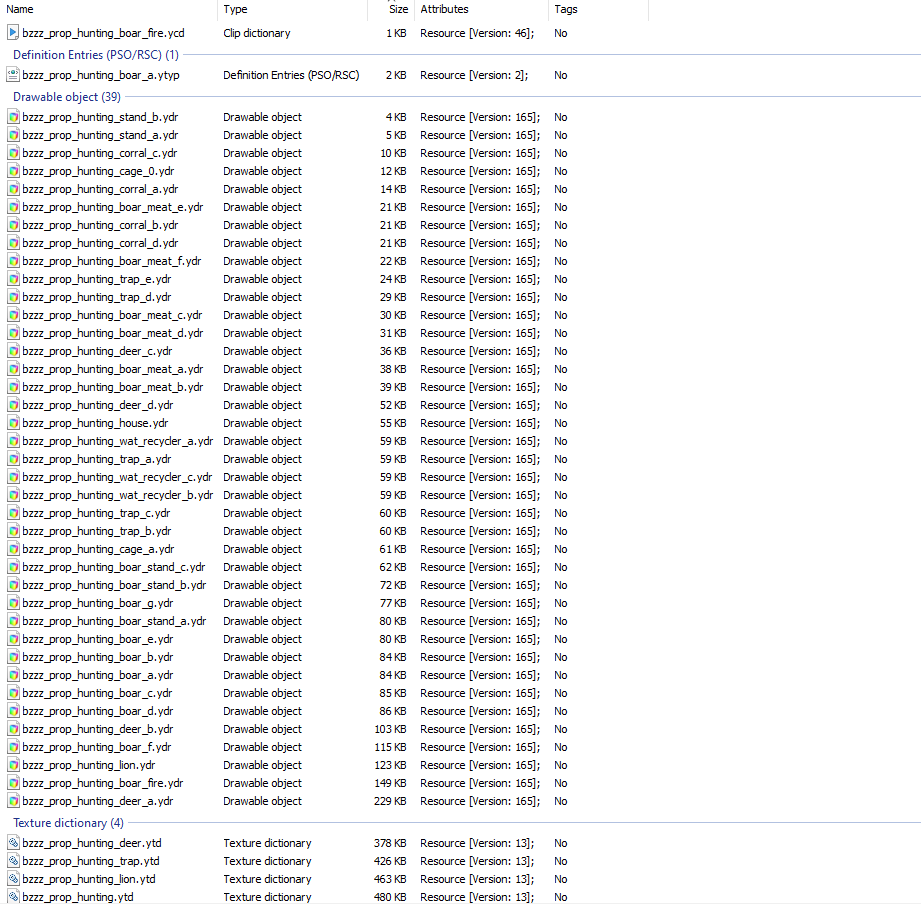
Task: Collapse the Definition Entries (PSO/RSC) group
Action: coord(96,55)
